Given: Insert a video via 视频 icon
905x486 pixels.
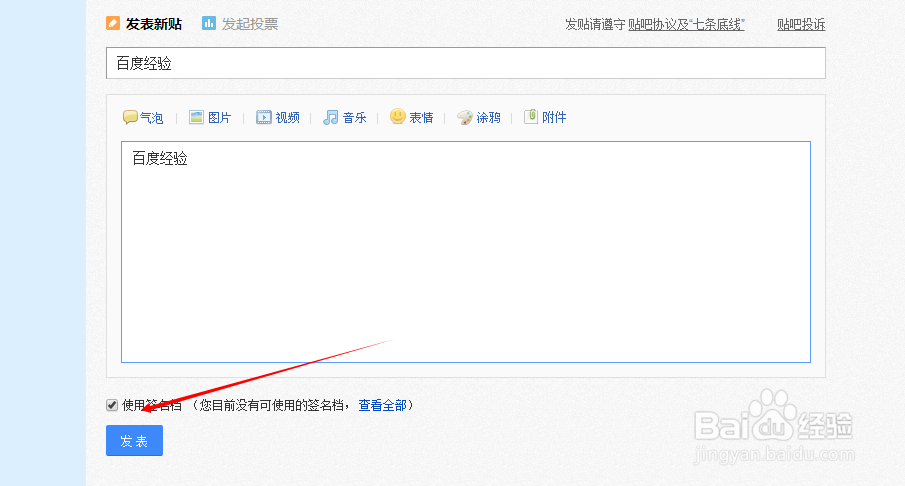Looking at the screenshot, I should coord(263,117).
